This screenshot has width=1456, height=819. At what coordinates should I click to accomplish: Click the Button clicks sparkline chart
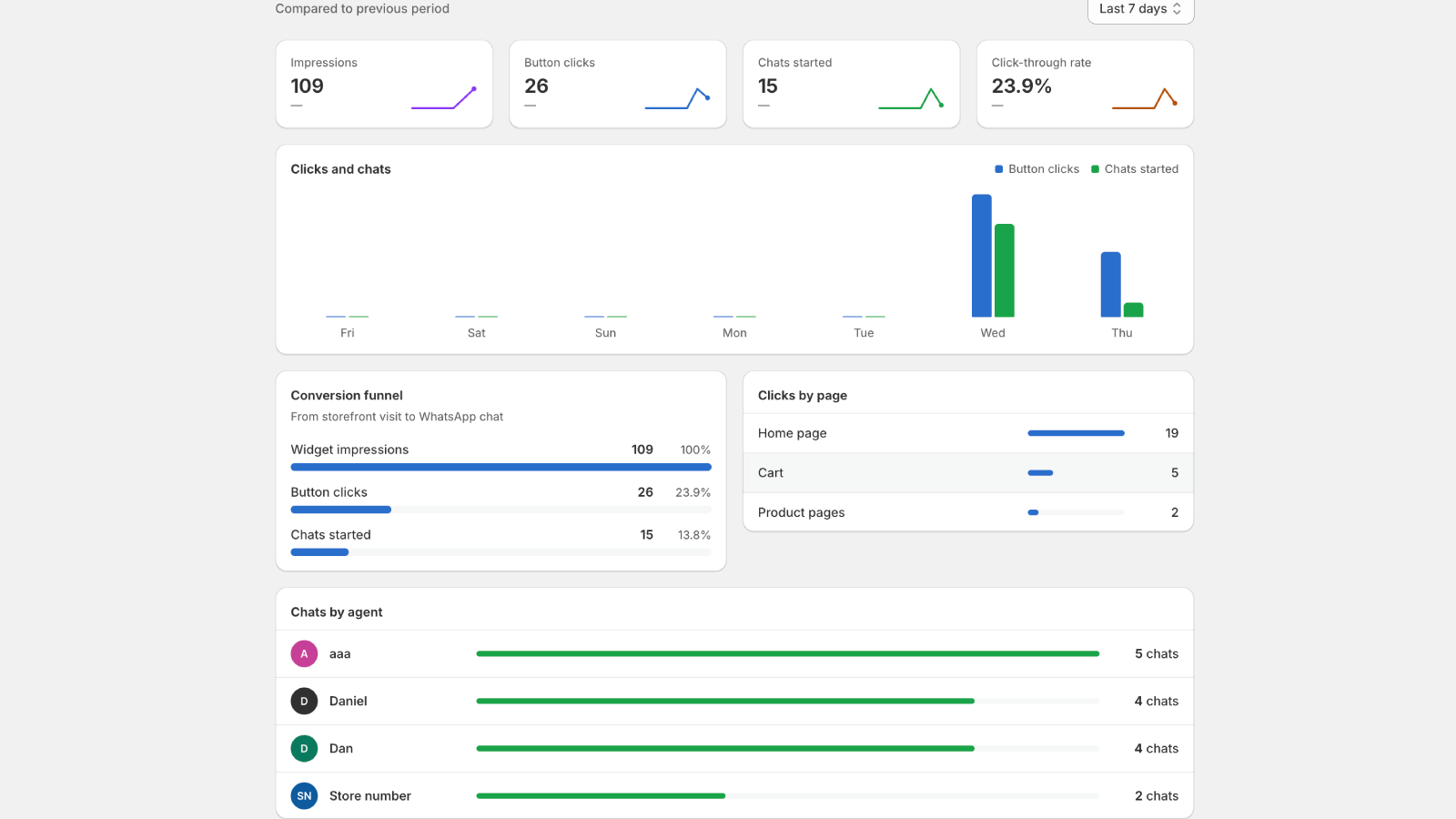pyautogui.click(x=678, y=97)
